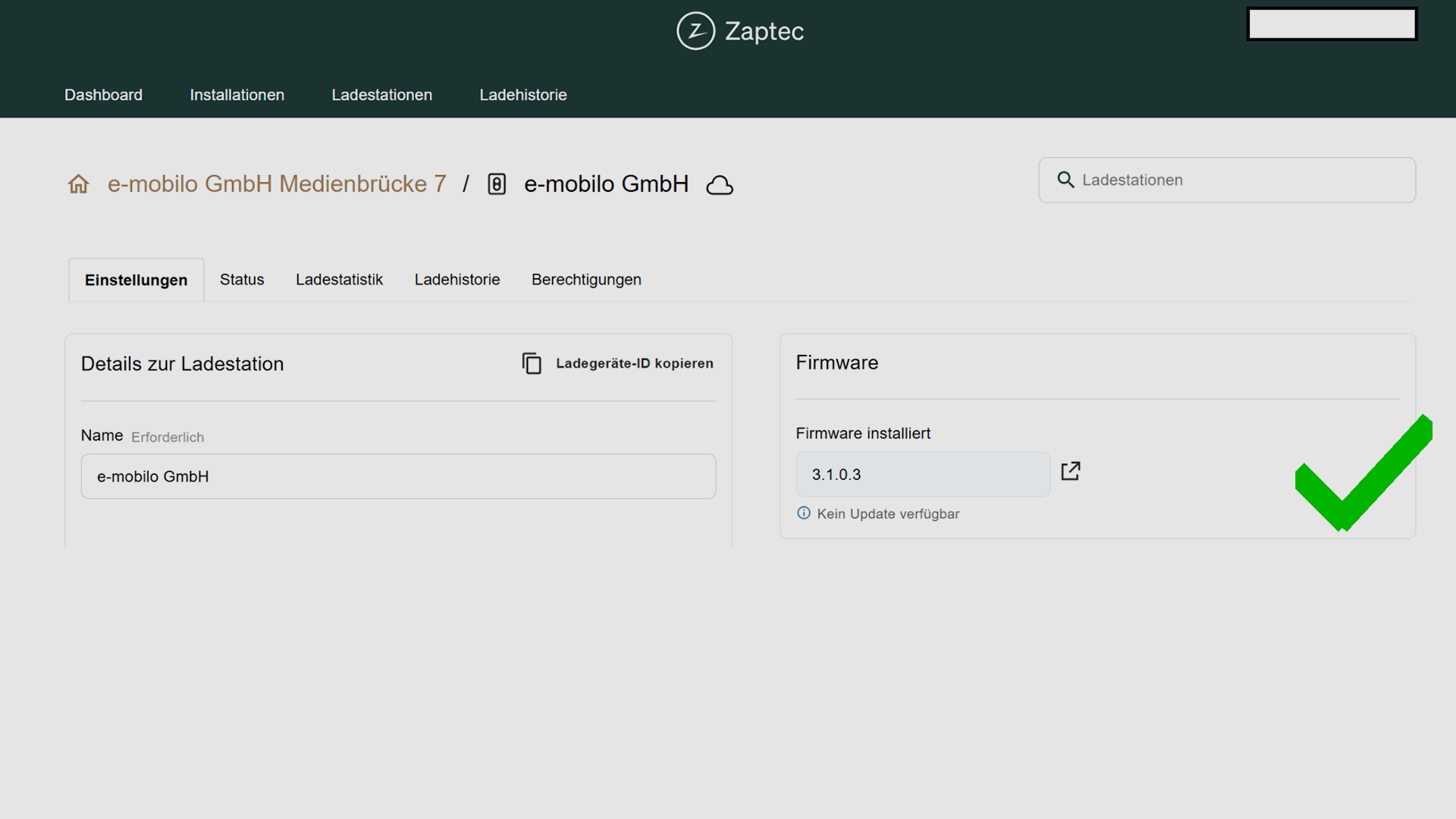Click the e-mobilo GmbH breadcrumb title
The width and height of the screenshot is (1456, 819).
click(x=607, y=184)
